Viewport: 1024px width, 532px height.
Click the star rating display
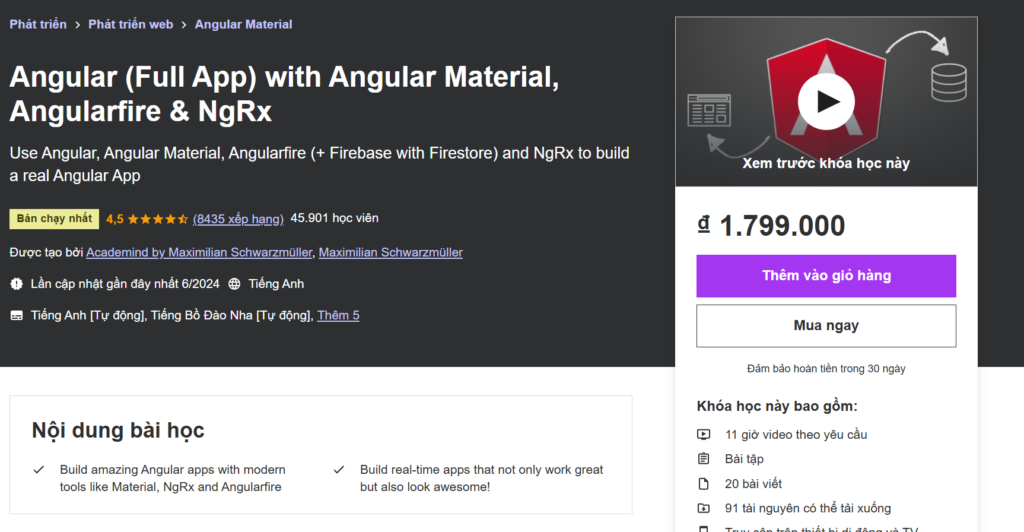[x=158, y=219]
